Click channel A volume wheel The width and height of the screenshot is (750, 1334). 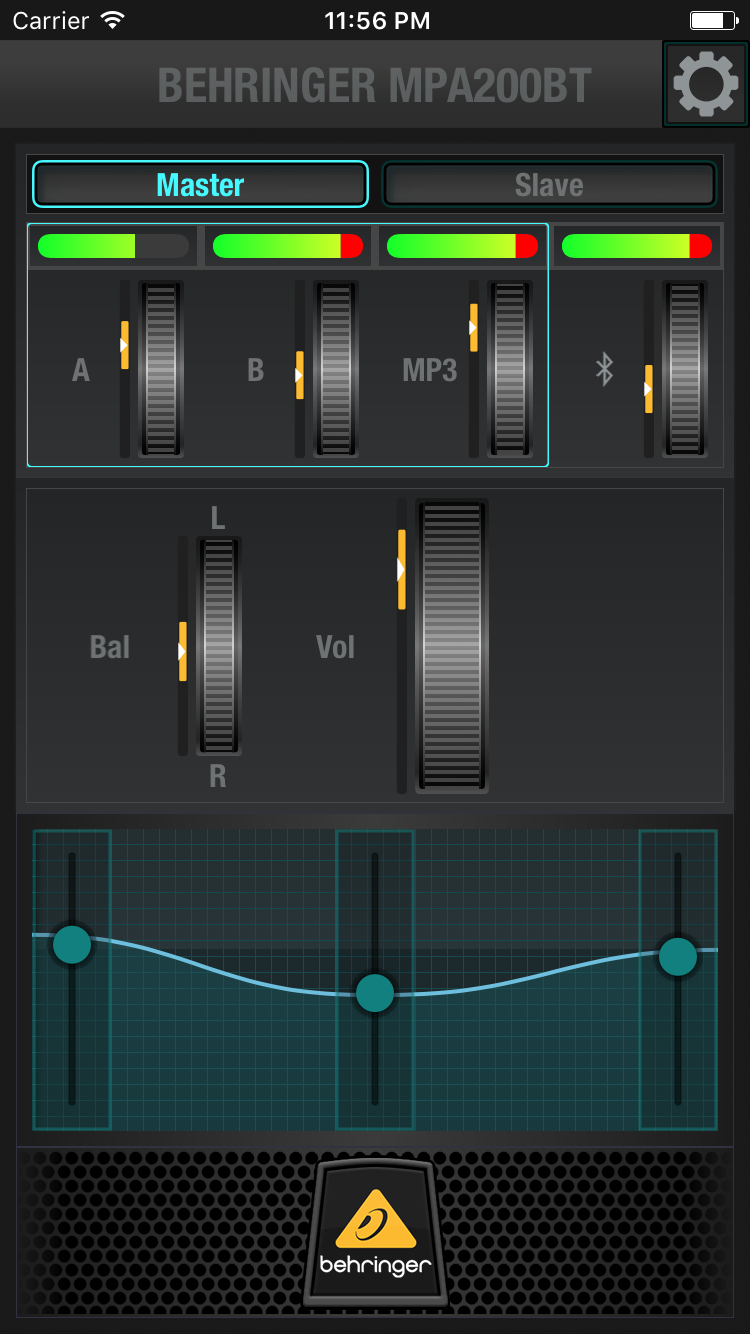point(161,369)
